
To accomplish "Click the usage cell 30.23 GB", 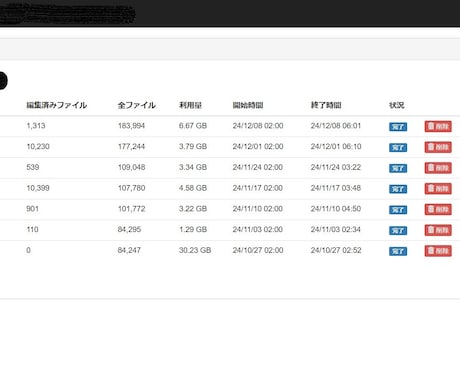I will [195, 250].
